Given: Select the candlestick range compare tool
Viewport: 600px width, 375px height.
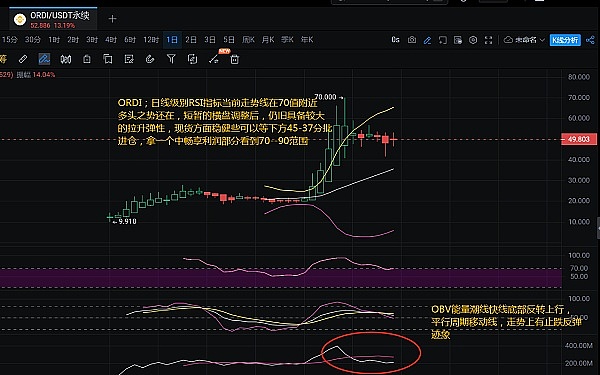Looking at the screenshot, I should (66, 59).
